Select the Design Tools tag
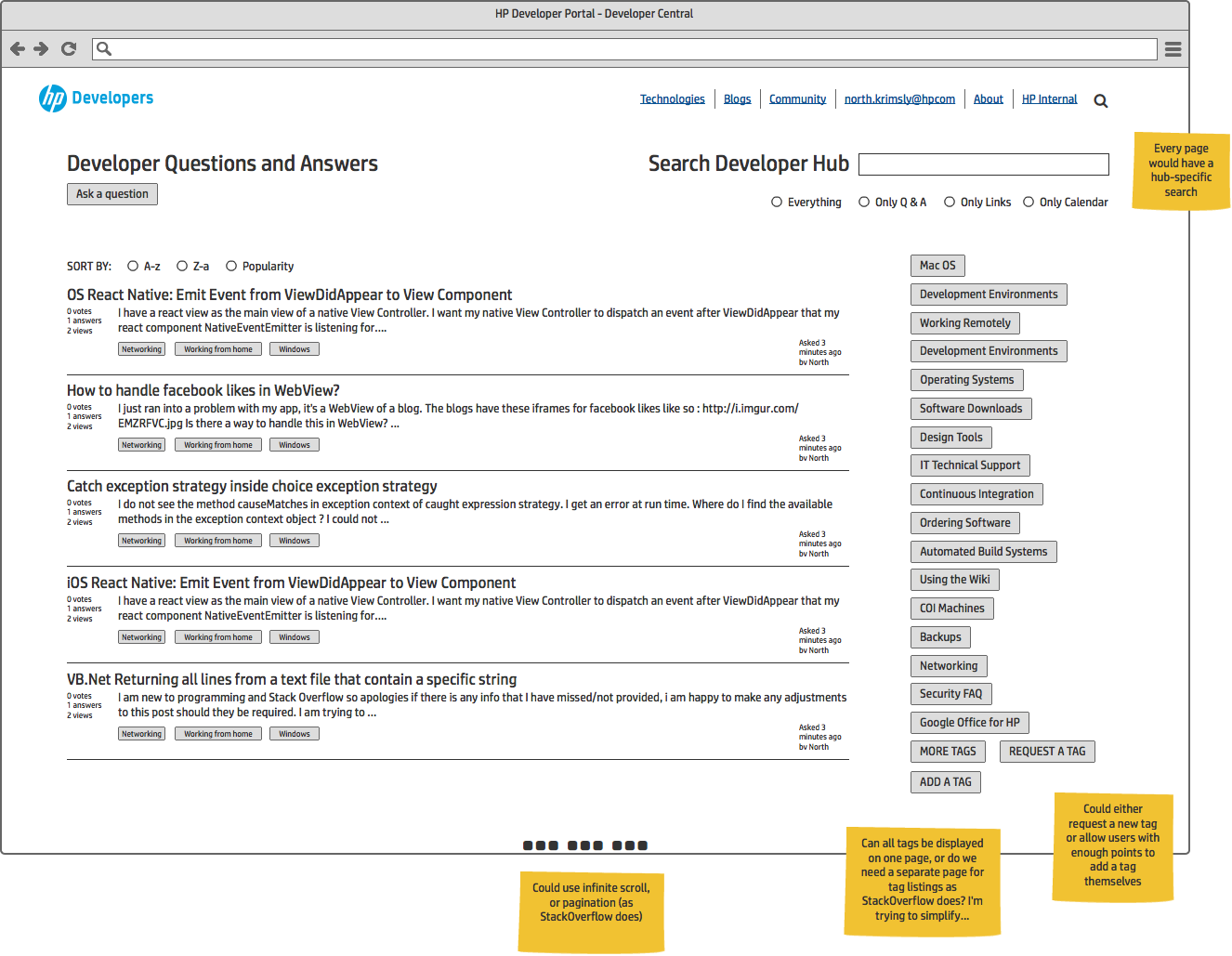 click(951, 438)
